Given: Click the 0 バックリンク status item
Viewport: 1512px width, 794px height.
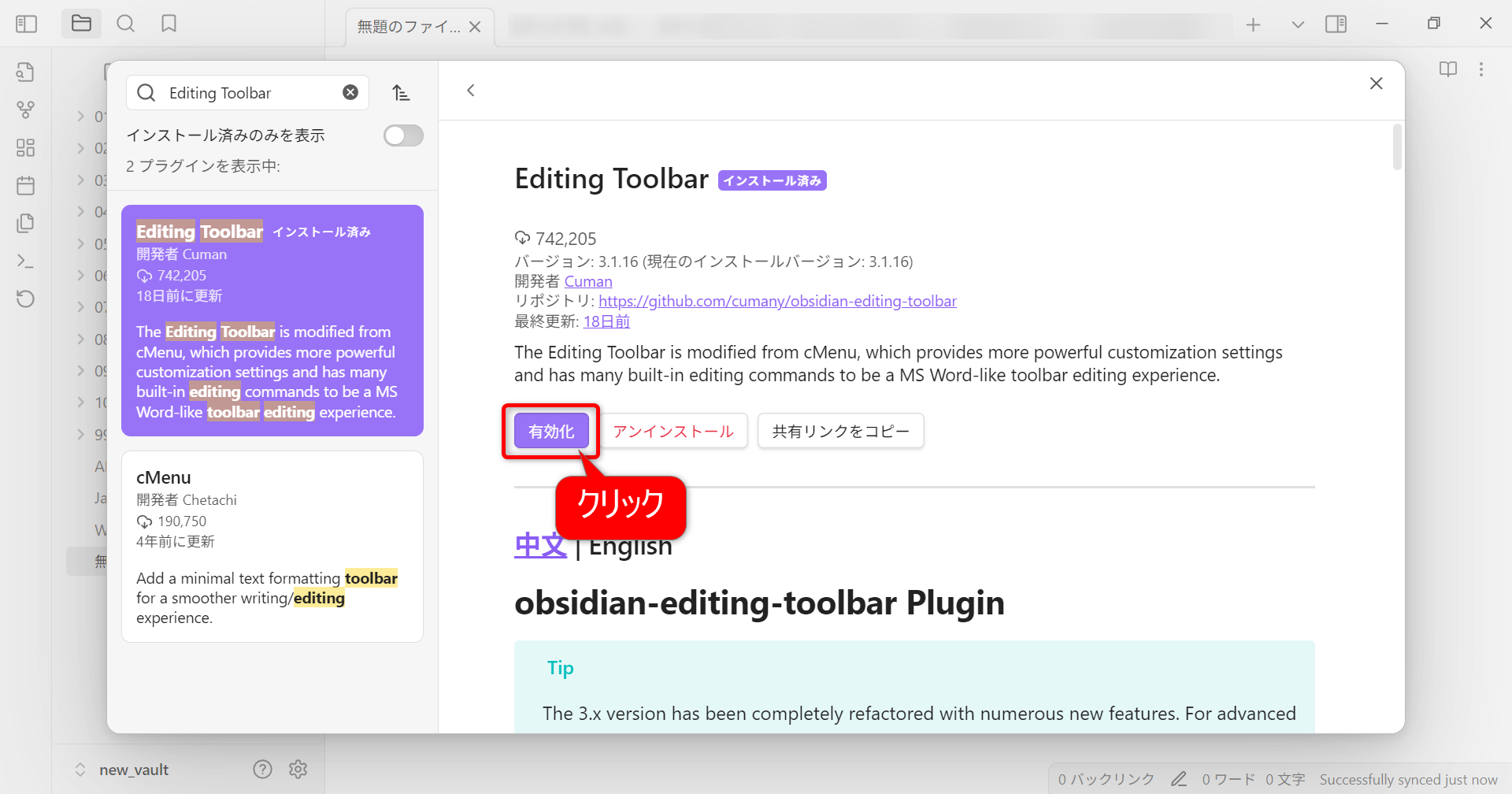Looking at the screenshot, I should (1106, 779).
